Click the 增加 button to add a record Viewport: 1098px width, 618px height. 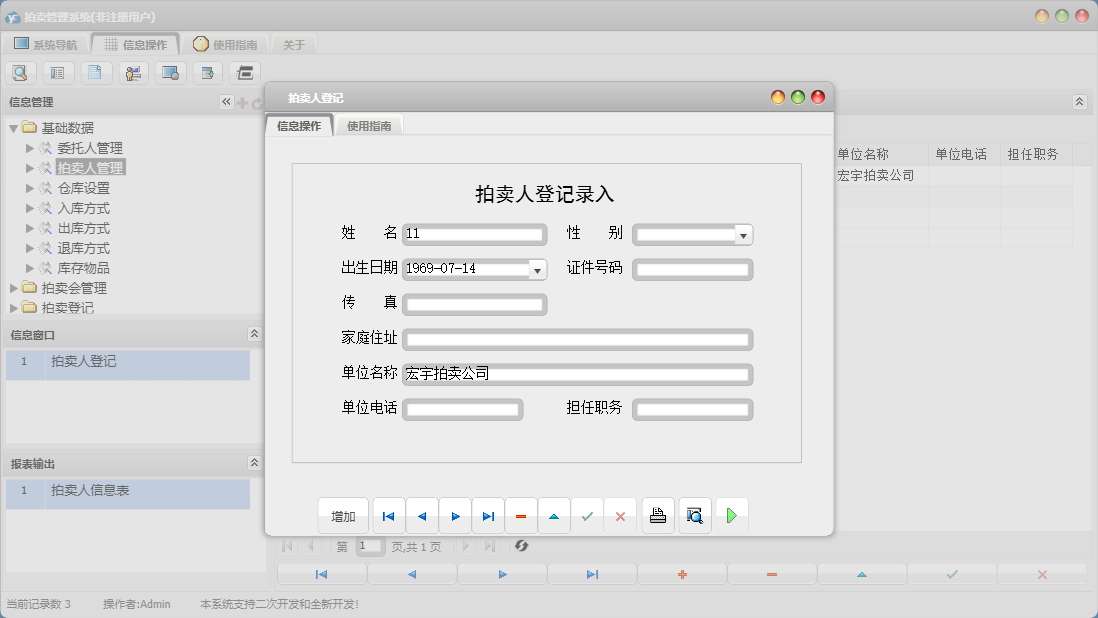pos(344,515)
